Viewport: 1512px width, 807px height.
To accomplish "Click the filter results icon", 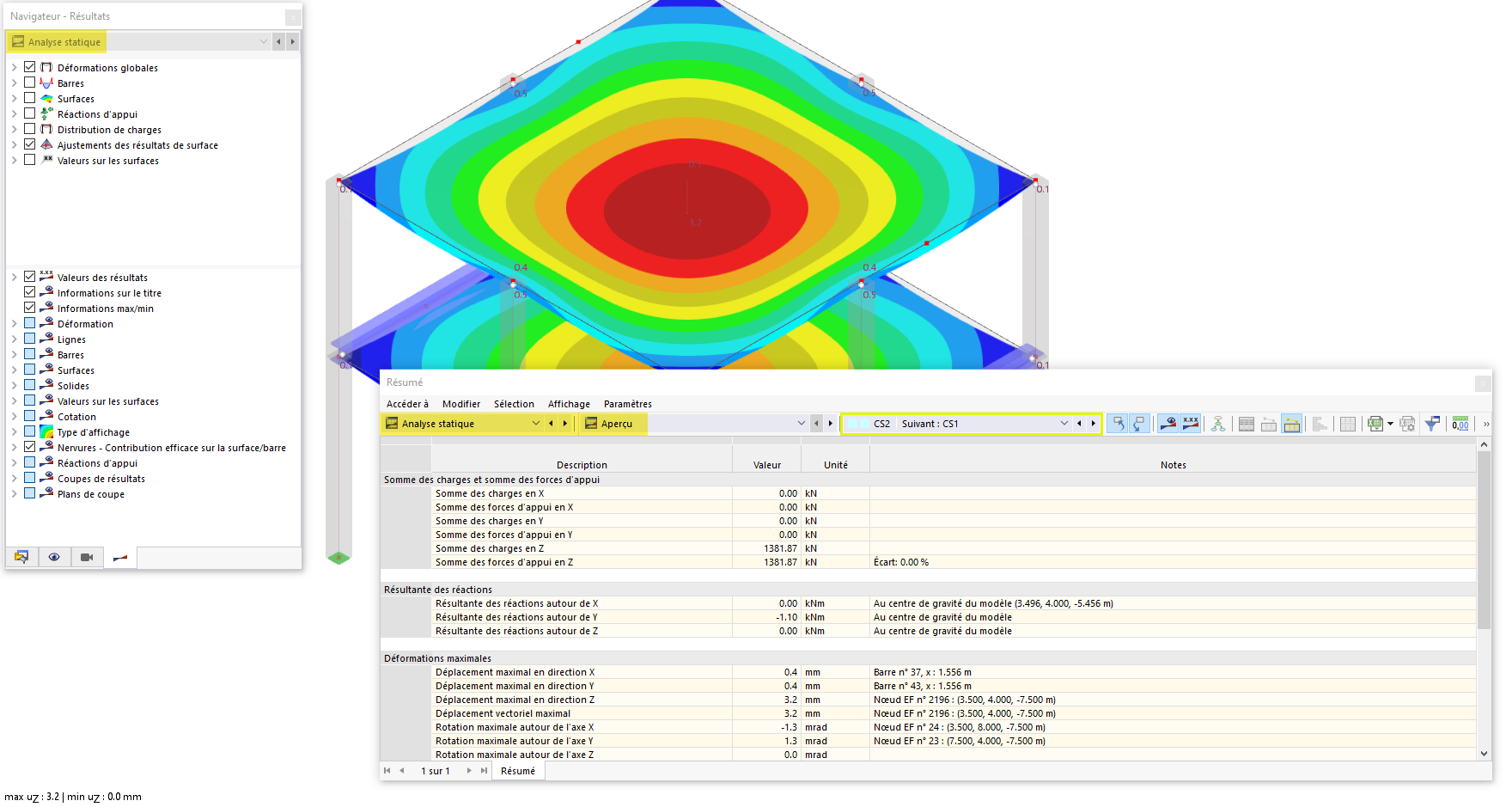I will pos(1432,424).
